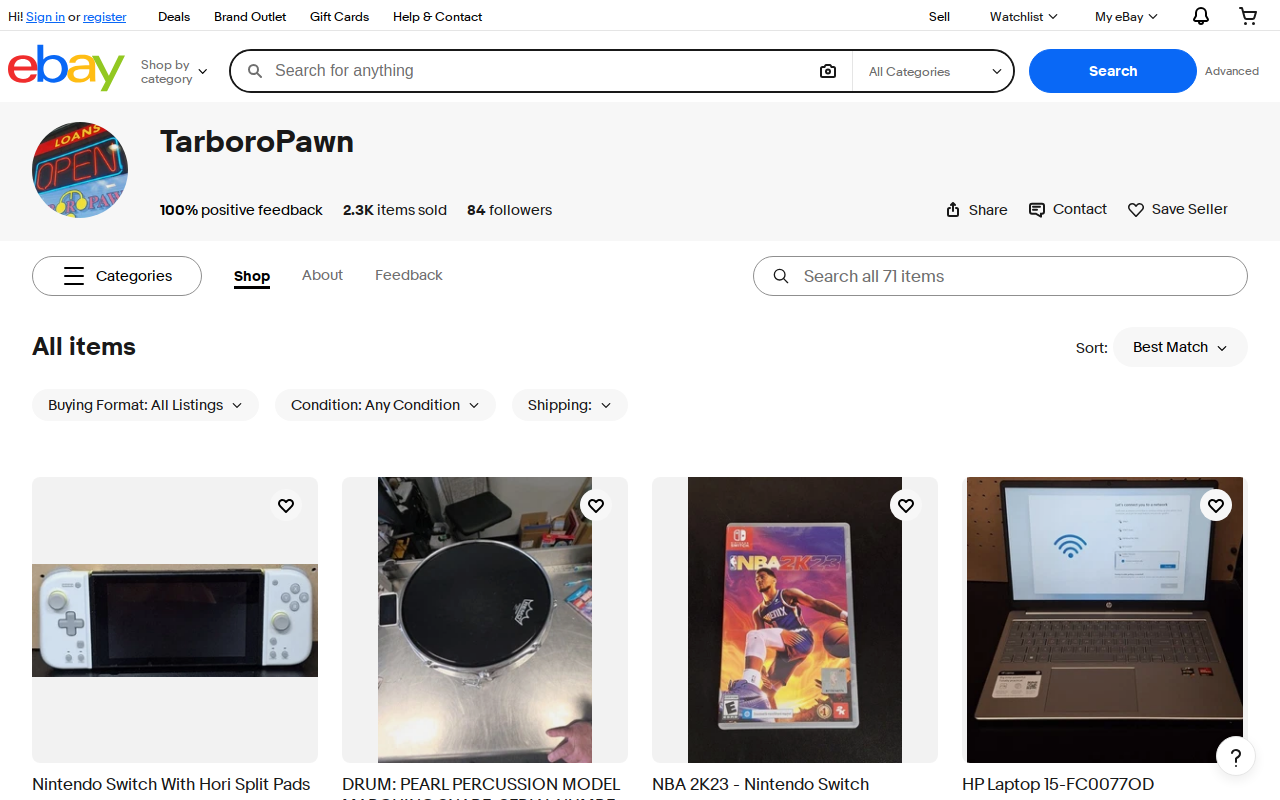Watch the Pearl Percussion drum listing
This screenshot has width=1280, height=800.
click(596, 506)
